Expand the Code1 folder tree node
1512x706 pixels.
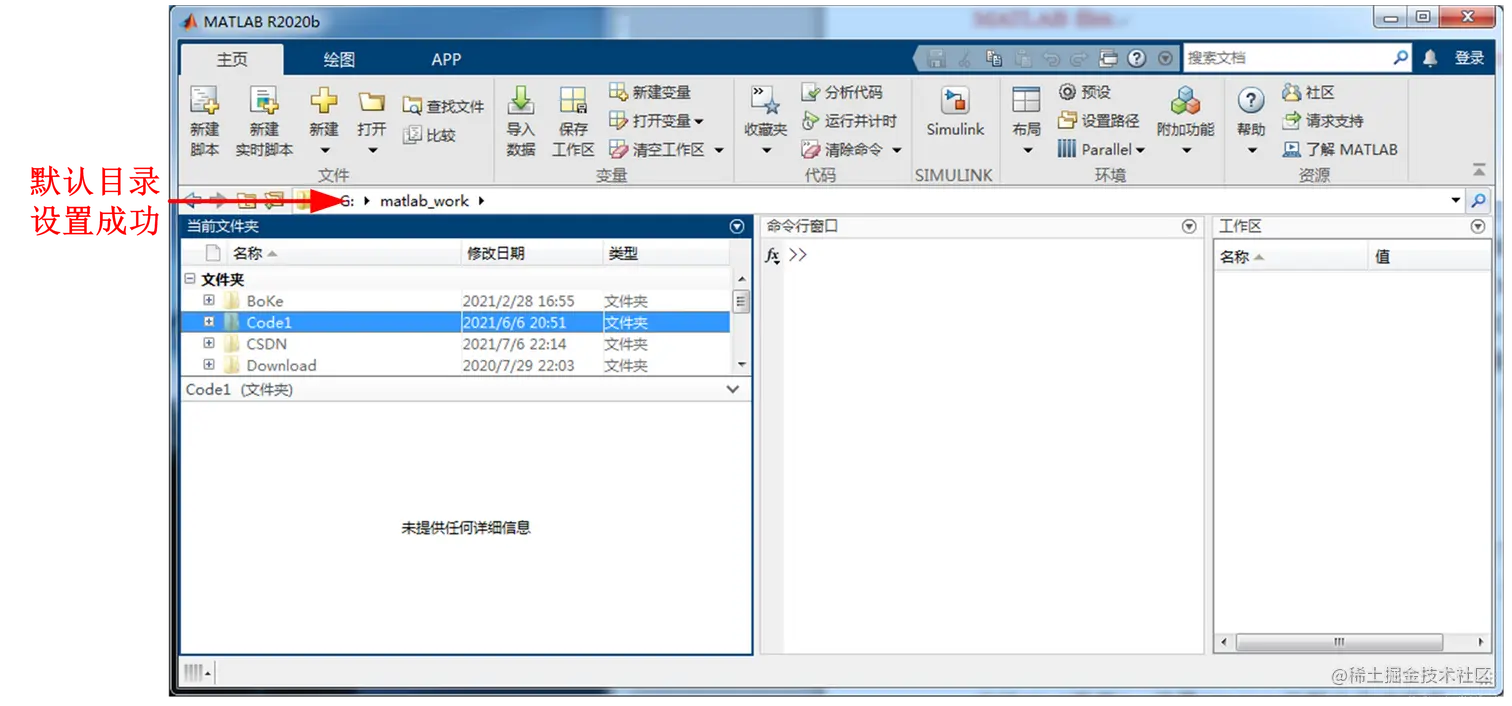tap(208, 321)
